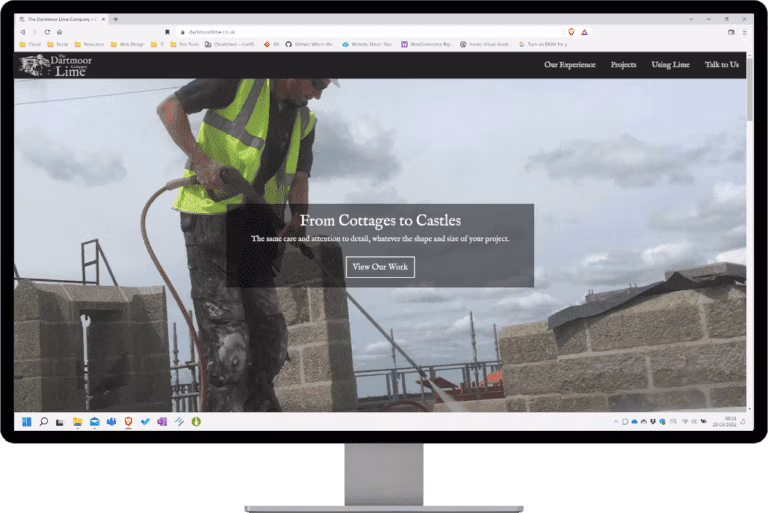768x513 pixels.
Task: Go back using the browser back arrow
Action: click(23, 32)
